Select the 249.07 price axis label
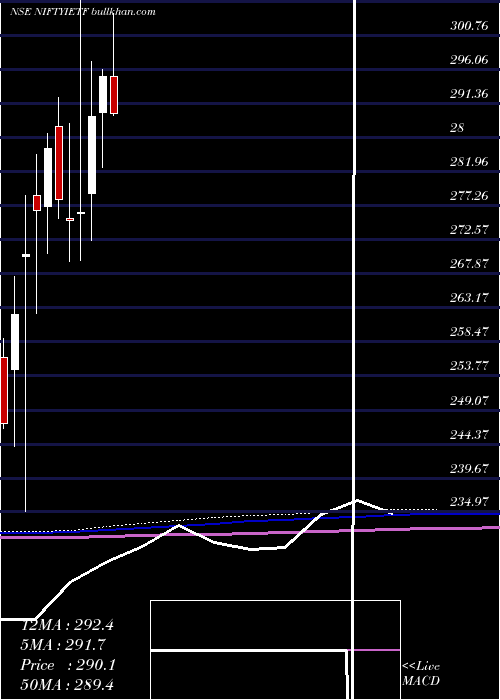This screenshot has width=500, height=700. tap(469, 400)
